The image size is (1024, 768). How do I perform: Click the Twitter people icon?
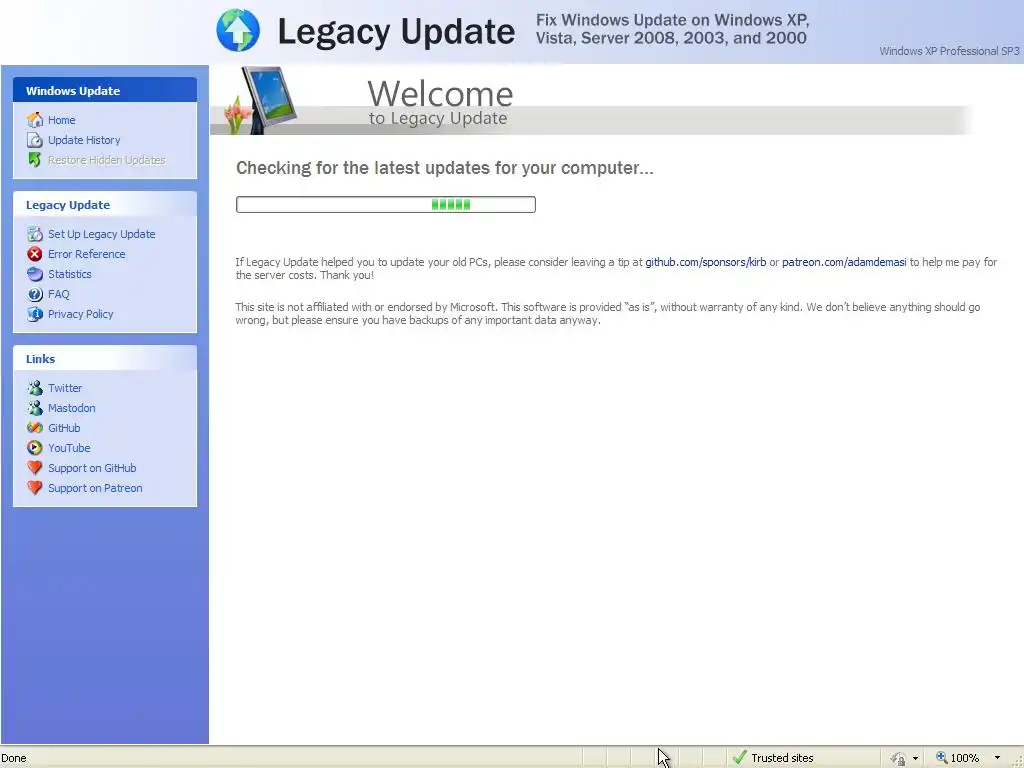pos(35,388)
